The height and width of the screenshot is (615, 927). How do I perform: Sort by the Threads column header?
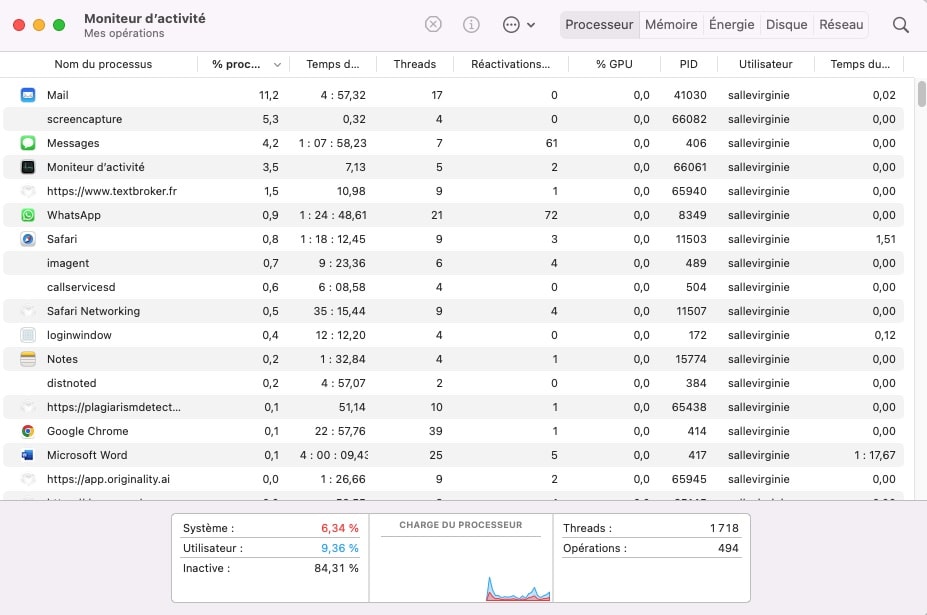(x=414, y=64)
